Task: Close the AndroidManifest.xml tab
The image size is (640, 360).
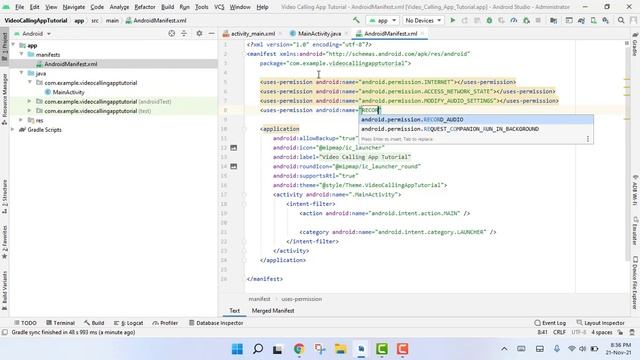Action: (422, 33)
